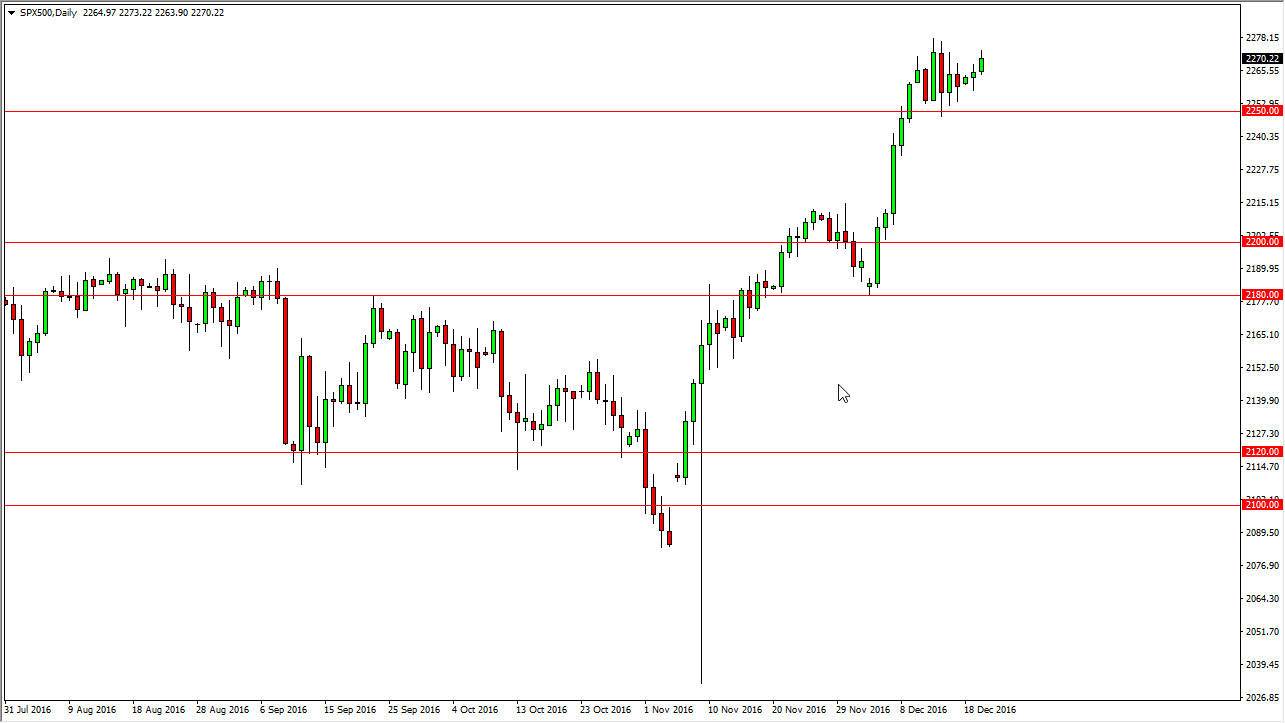Image resolution: width=1285 pixels, height=723 pixels.
Task: Select the horizontal support line at 2120.00
Action: [x=400, y=451]
